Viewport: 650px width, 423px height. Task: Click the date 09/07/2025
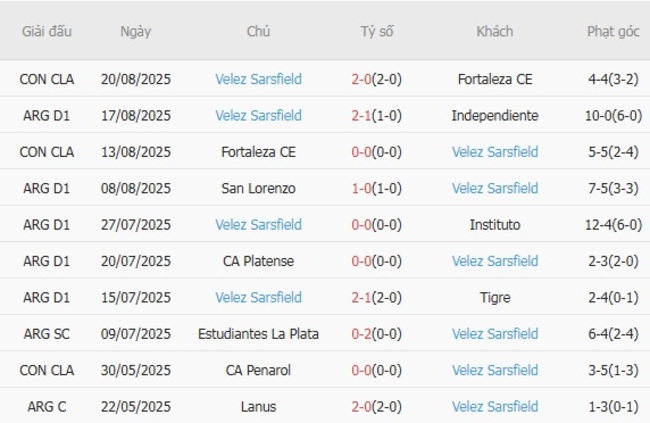click(135, 334)
